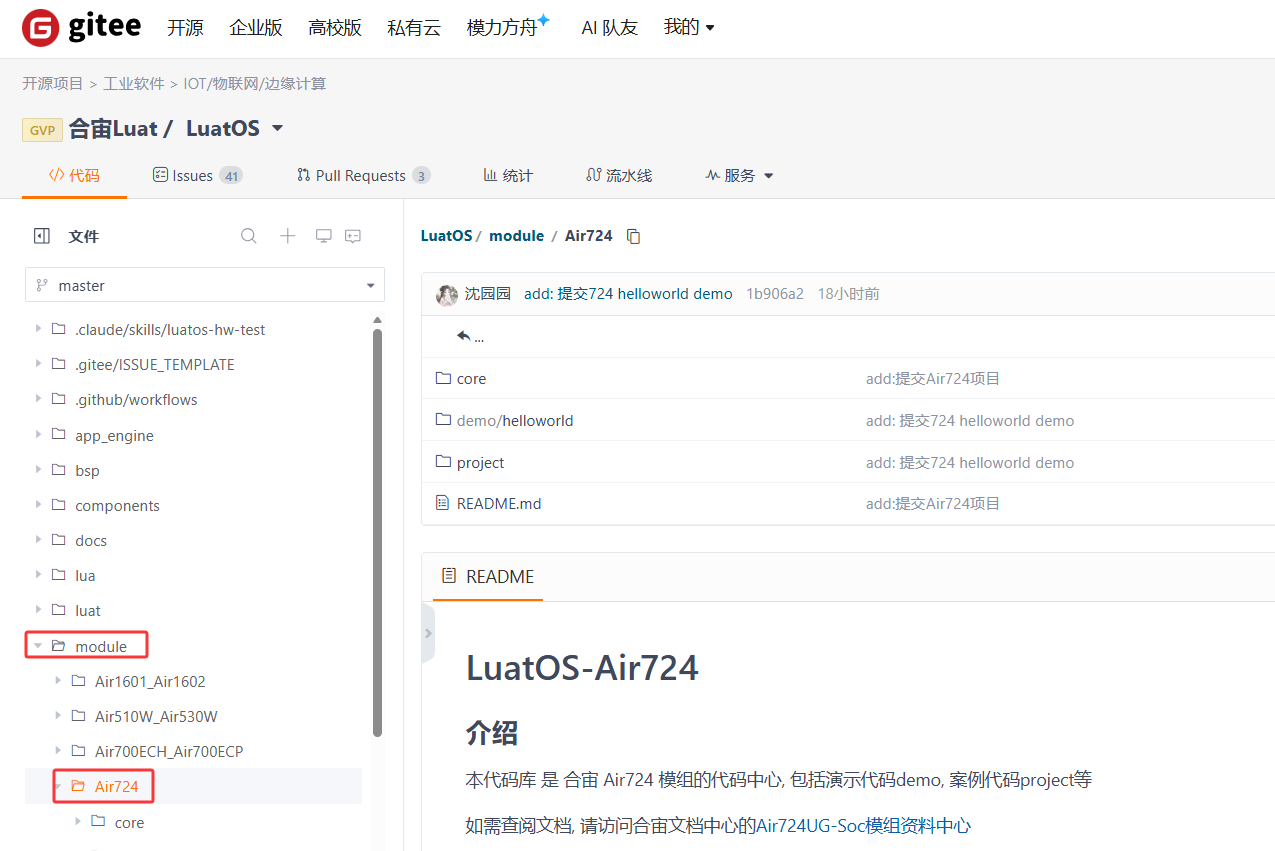Click the GVP badge

tap(43, 130)
